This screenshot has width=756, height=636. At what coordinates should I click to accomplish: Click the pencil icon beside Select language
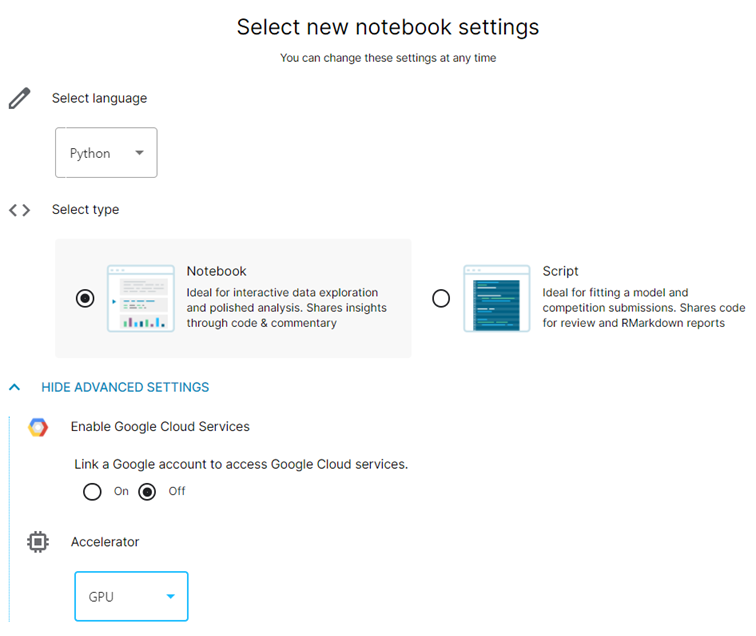(19, 98)
